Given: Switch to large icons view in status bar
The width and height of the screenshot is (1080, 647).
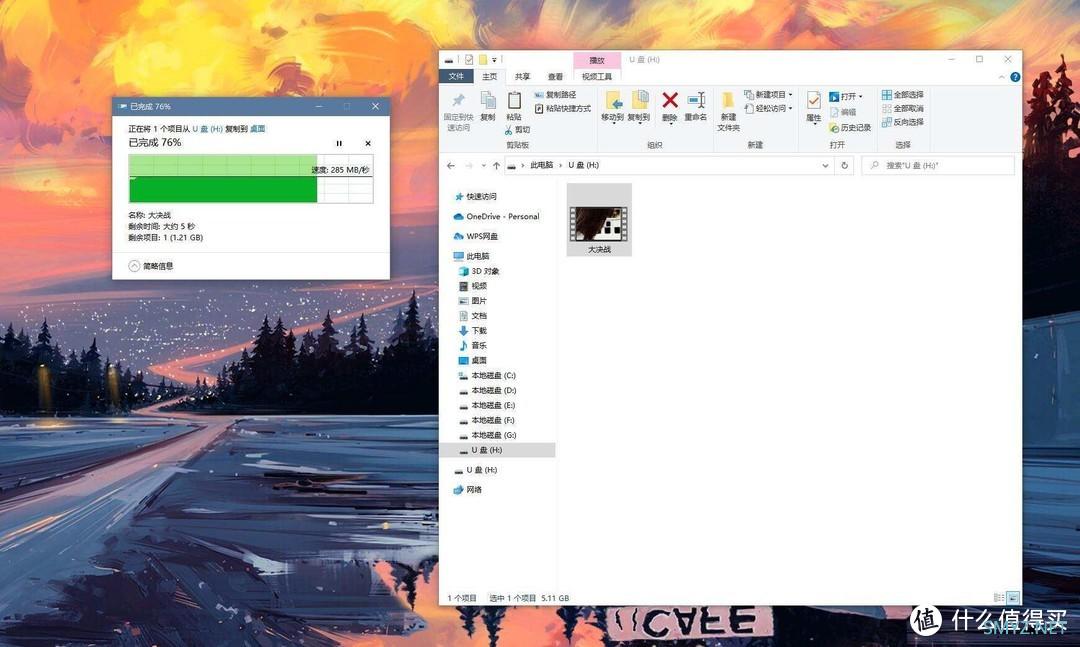Looking at the screenshot, I should (x=1012, y=597).
